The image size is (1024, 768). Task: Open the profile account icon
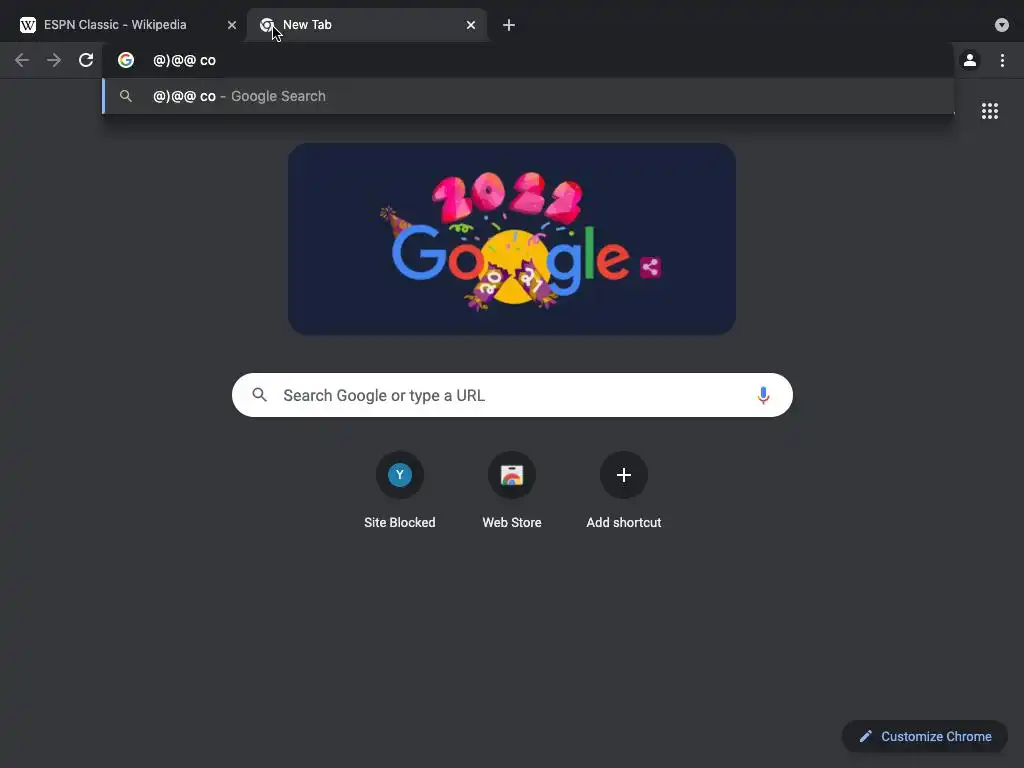click(970, 60)
